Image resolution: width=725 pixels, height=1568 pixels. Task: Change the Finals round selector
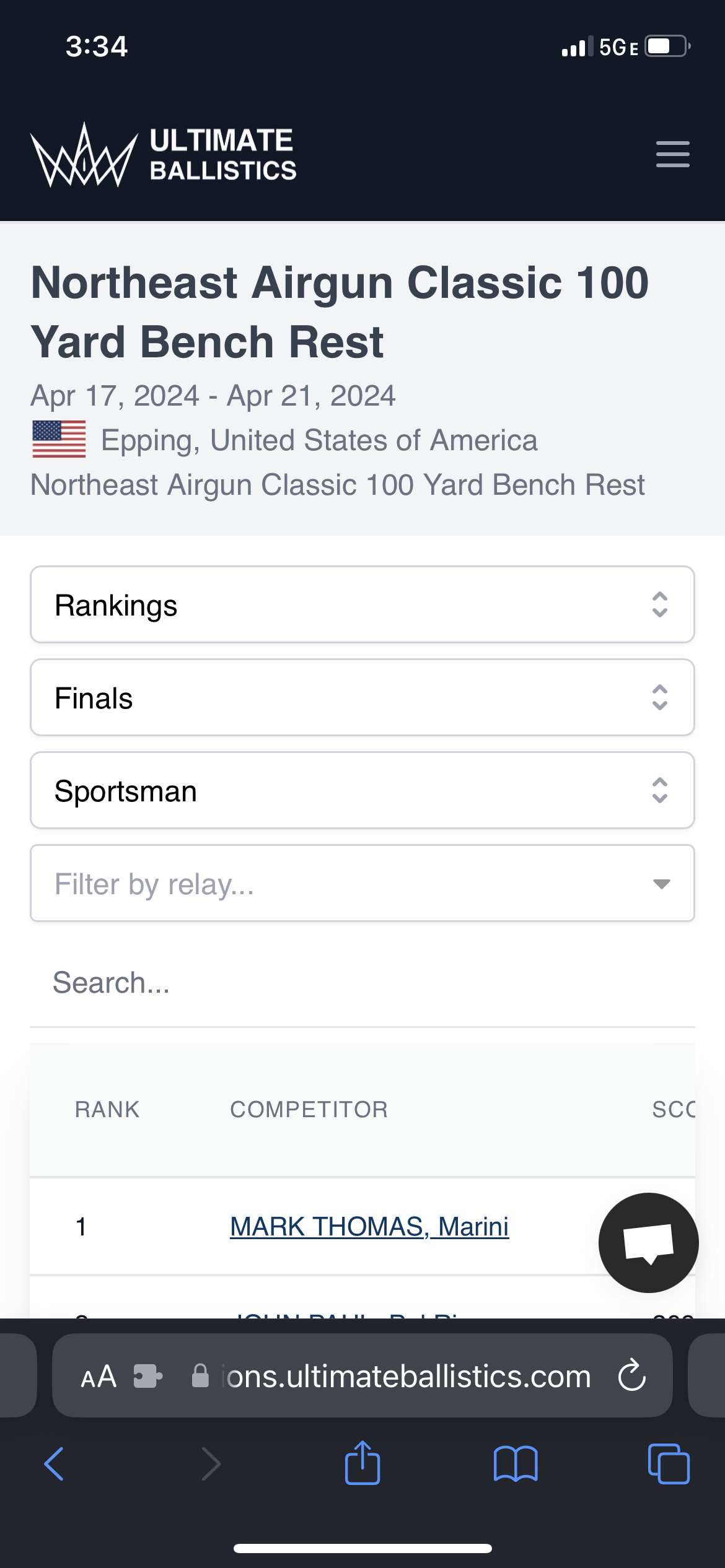coord(362,697)
